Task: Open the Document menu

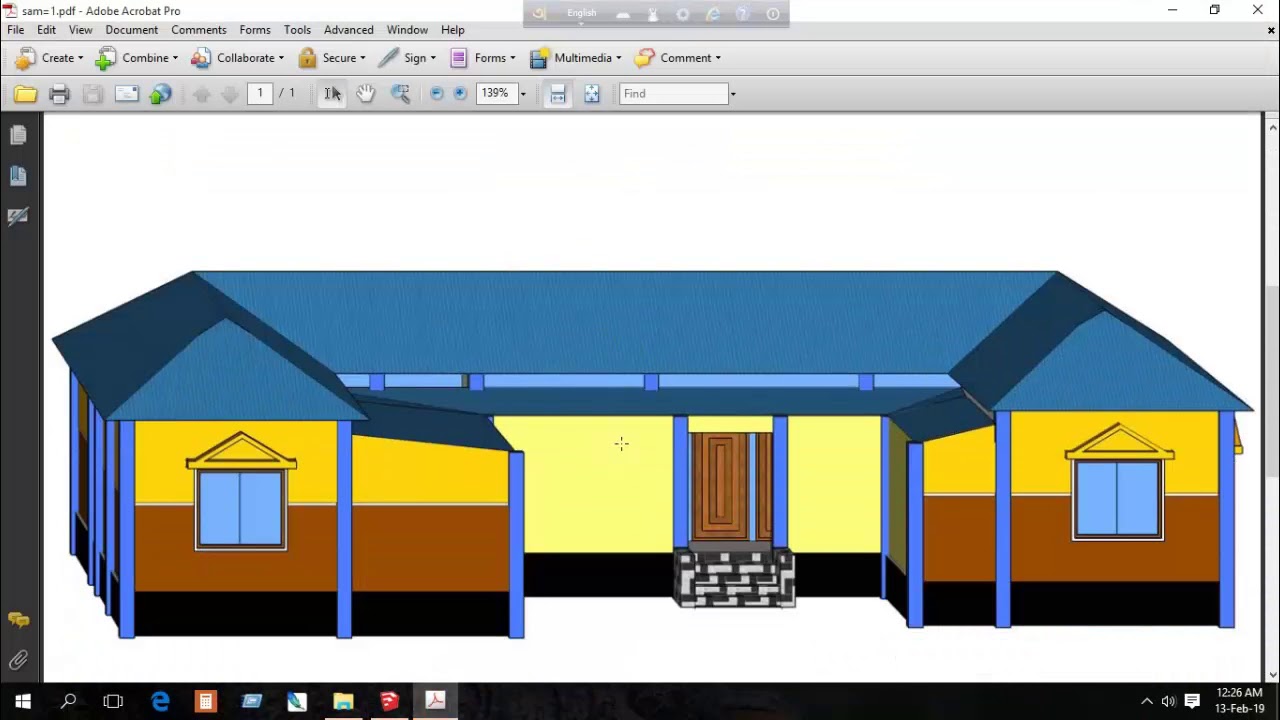Action: click(x=132, y=30)
